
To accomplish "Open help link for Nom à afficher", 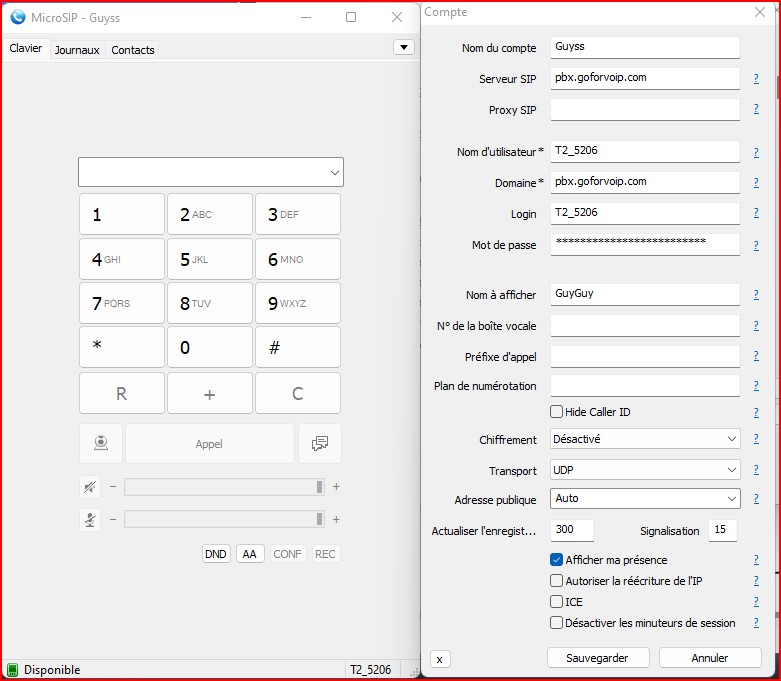I will pos(756,295).
